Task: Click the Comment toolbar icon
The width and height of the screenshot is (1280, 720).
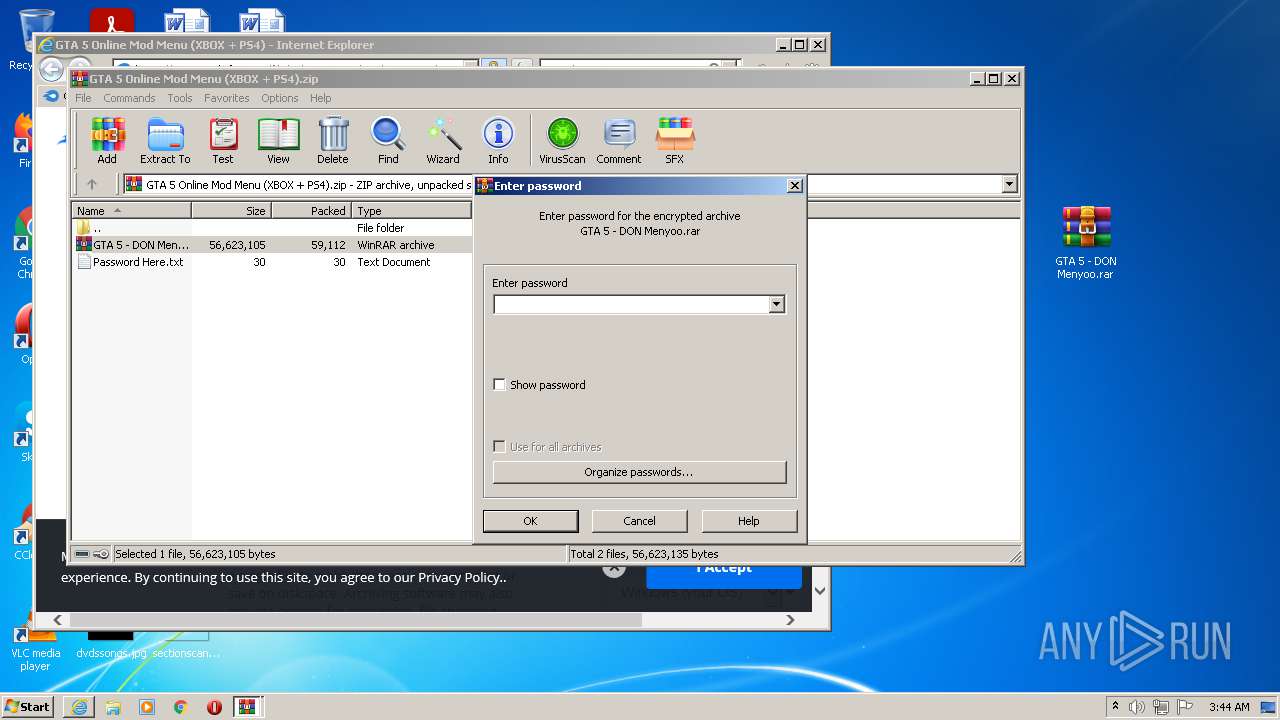Action: pyautogui.click(x=619, y=140)
